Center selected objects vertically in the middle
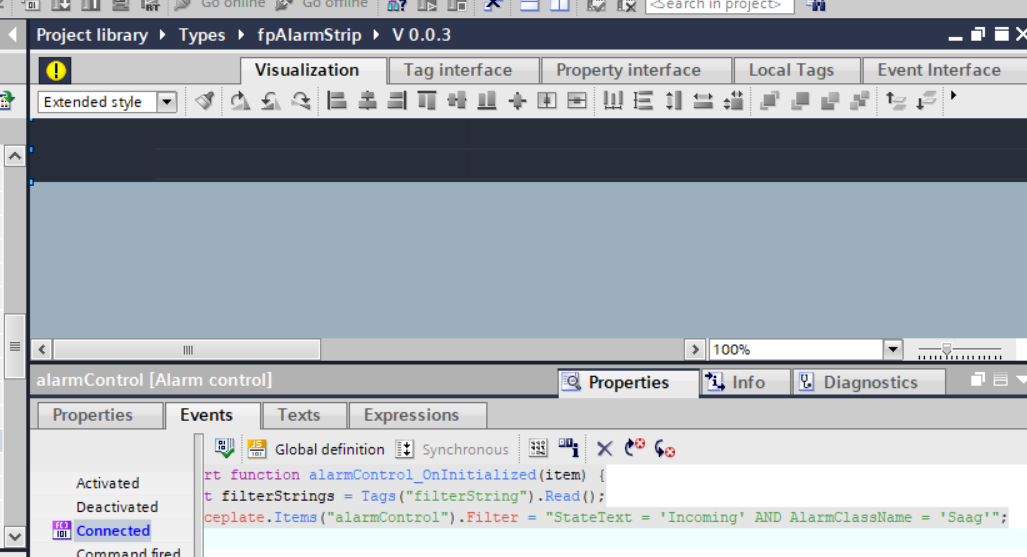 [x=457, y=101]
